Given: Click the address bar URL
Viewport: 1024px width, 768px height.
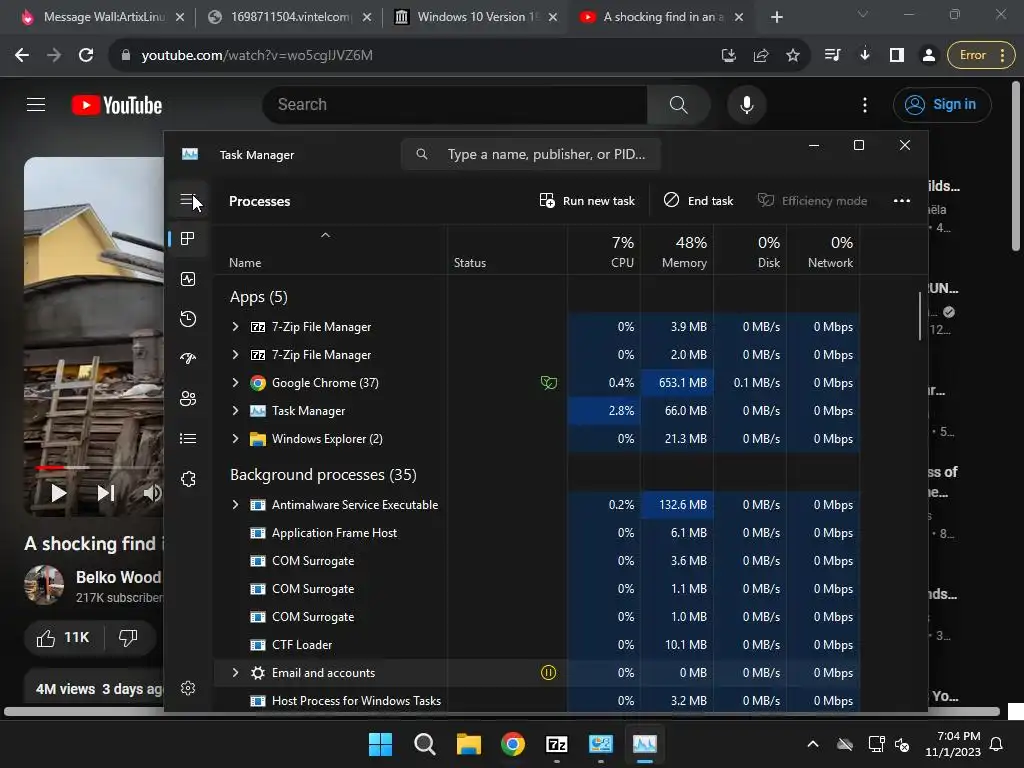Looking at the screenshot, I should pyautogui.click(x=257, y=56).
